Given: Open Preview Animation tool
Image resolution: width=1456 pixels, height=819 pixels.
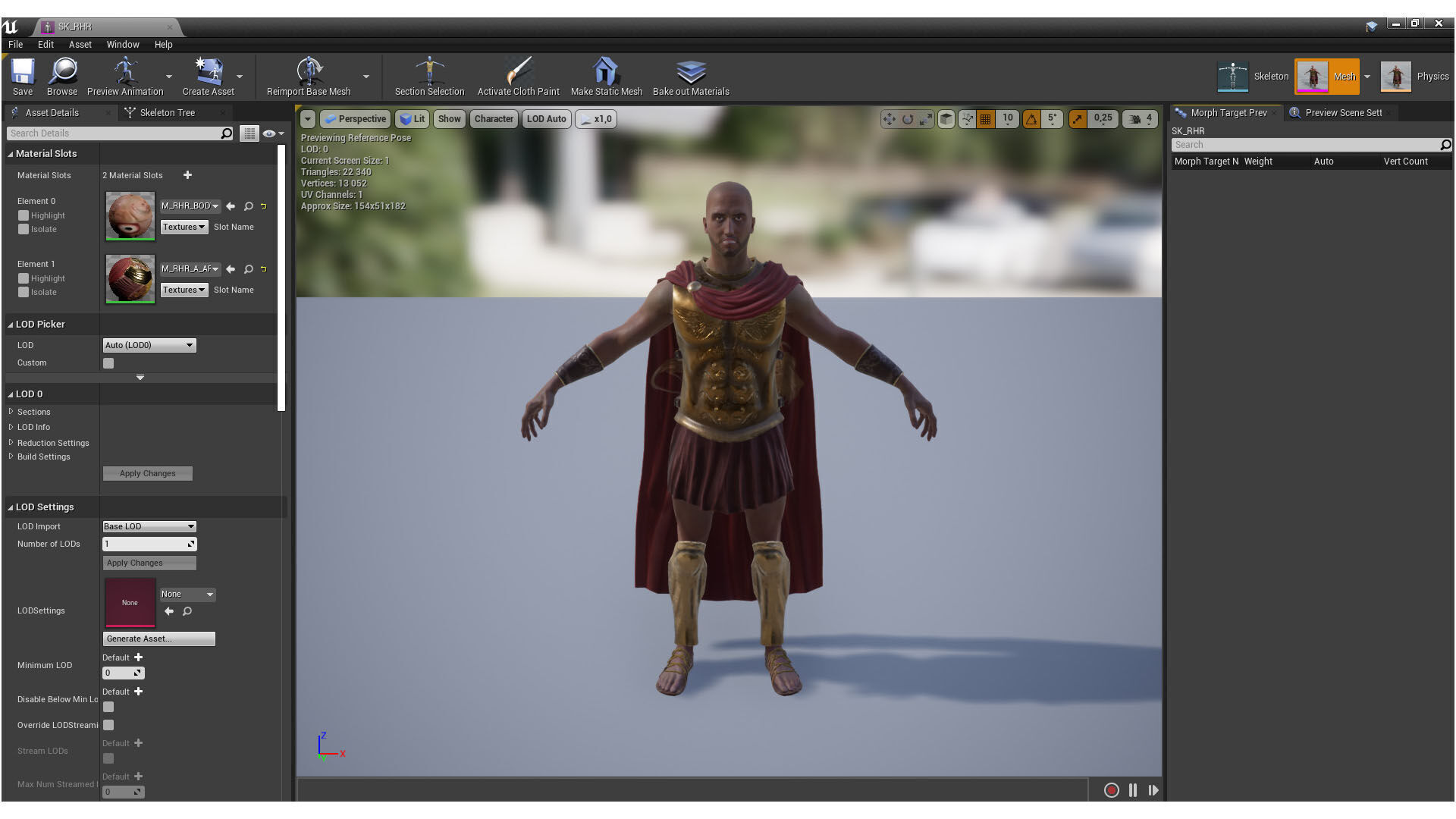Looking at the screenshot, I should pyautogui.click(x=125, y=77).
